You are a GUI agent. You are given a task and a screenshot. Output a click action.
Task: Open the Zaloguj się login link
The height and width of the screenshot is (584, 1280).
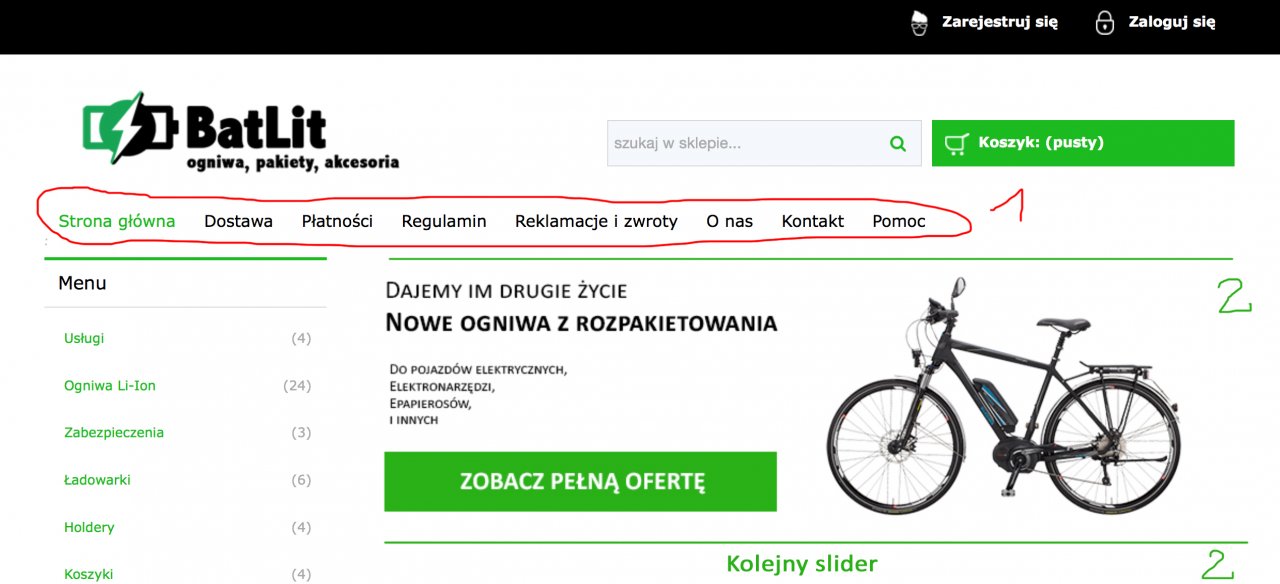tap(1172, 21)
